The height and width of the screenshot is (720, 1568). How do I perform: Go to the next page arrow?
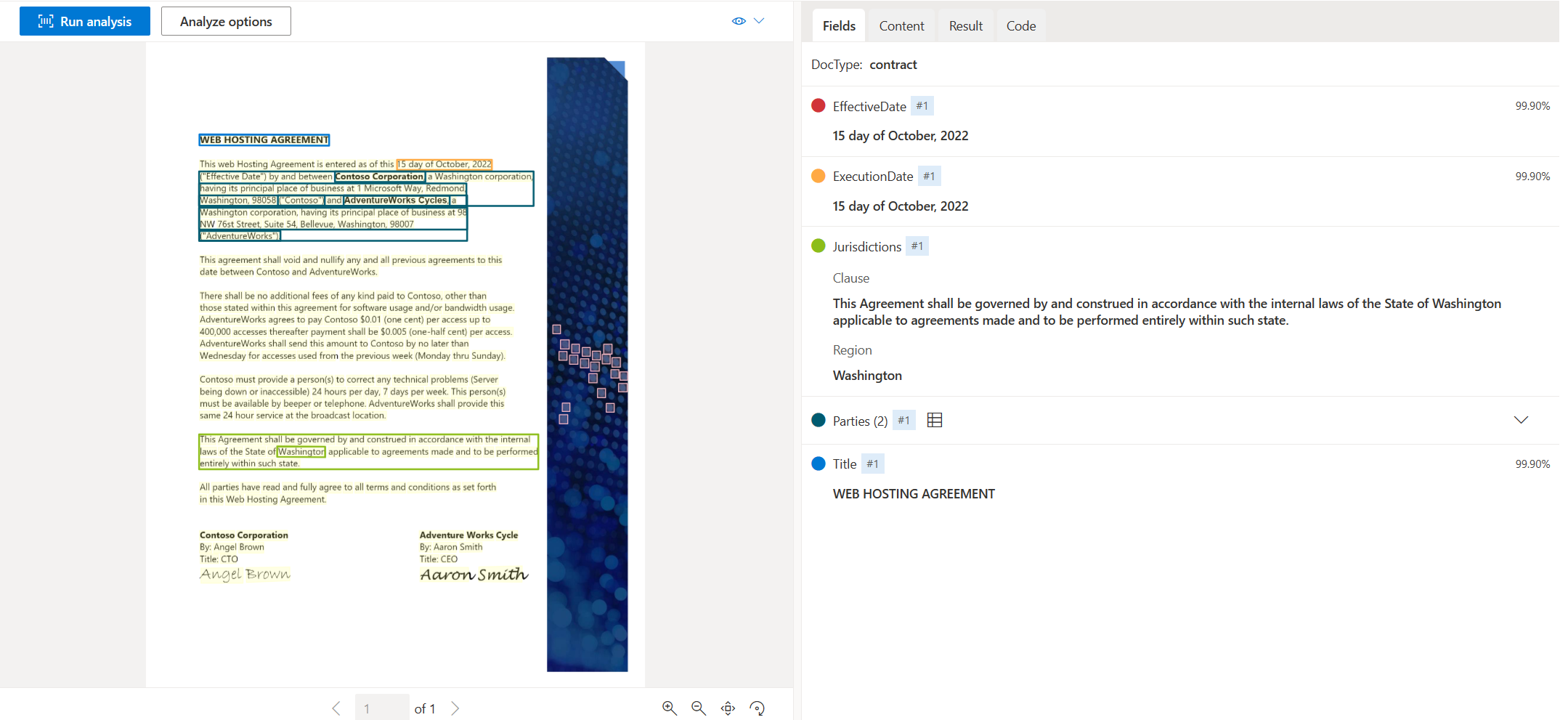tap(455, 708)
